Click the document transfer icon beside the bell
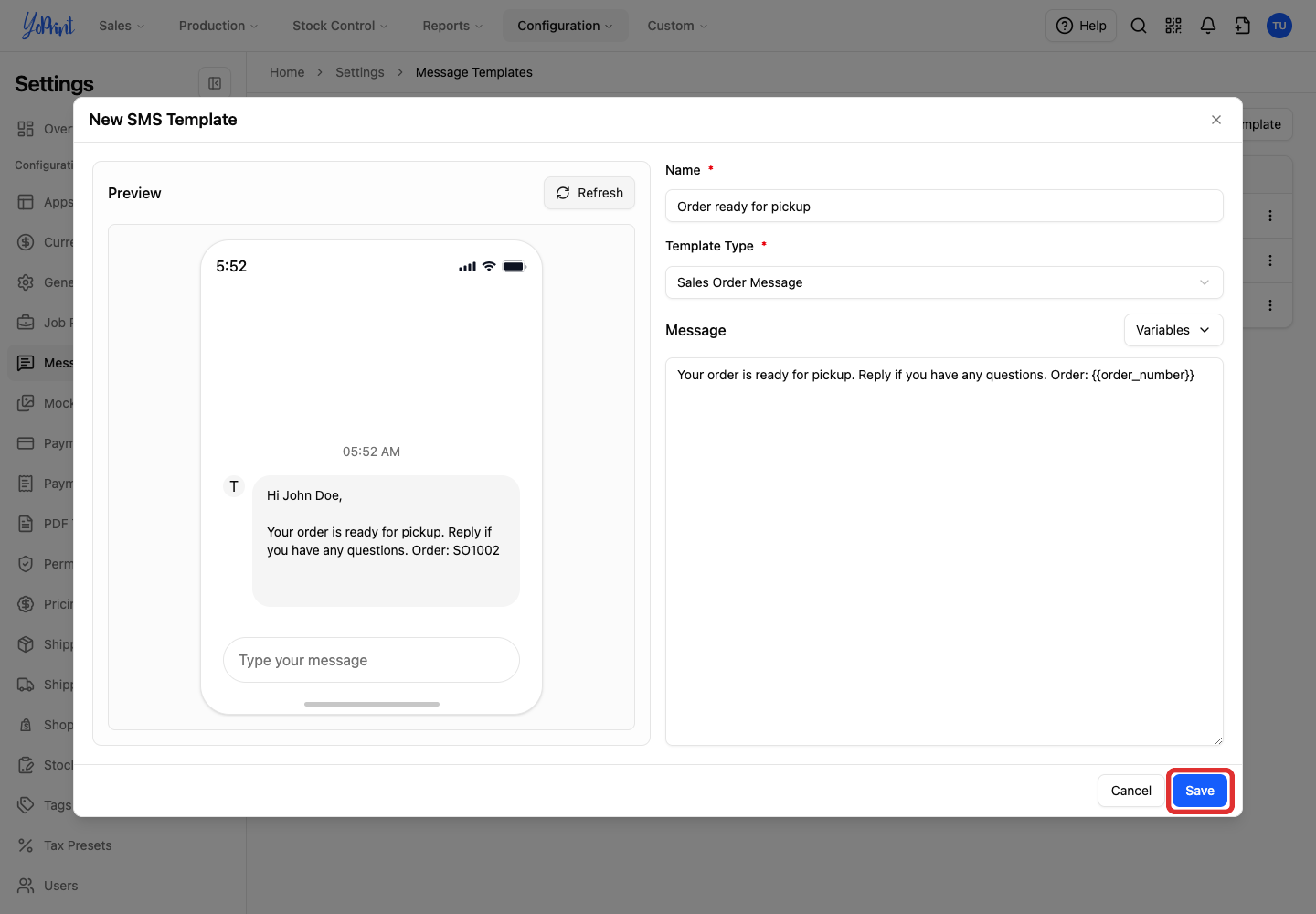1316x914 pixels. tap(1243, 26)
